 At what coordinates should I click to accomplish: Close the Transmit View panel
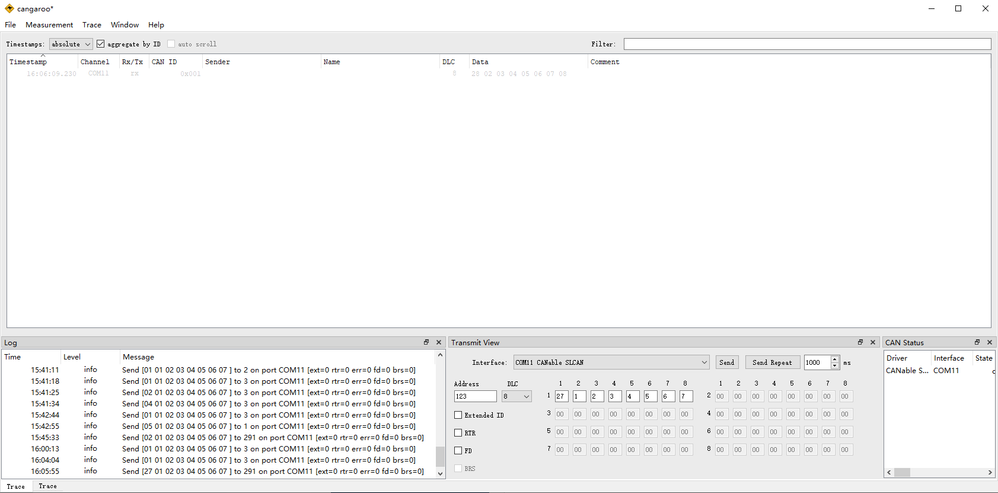[873, 342]
